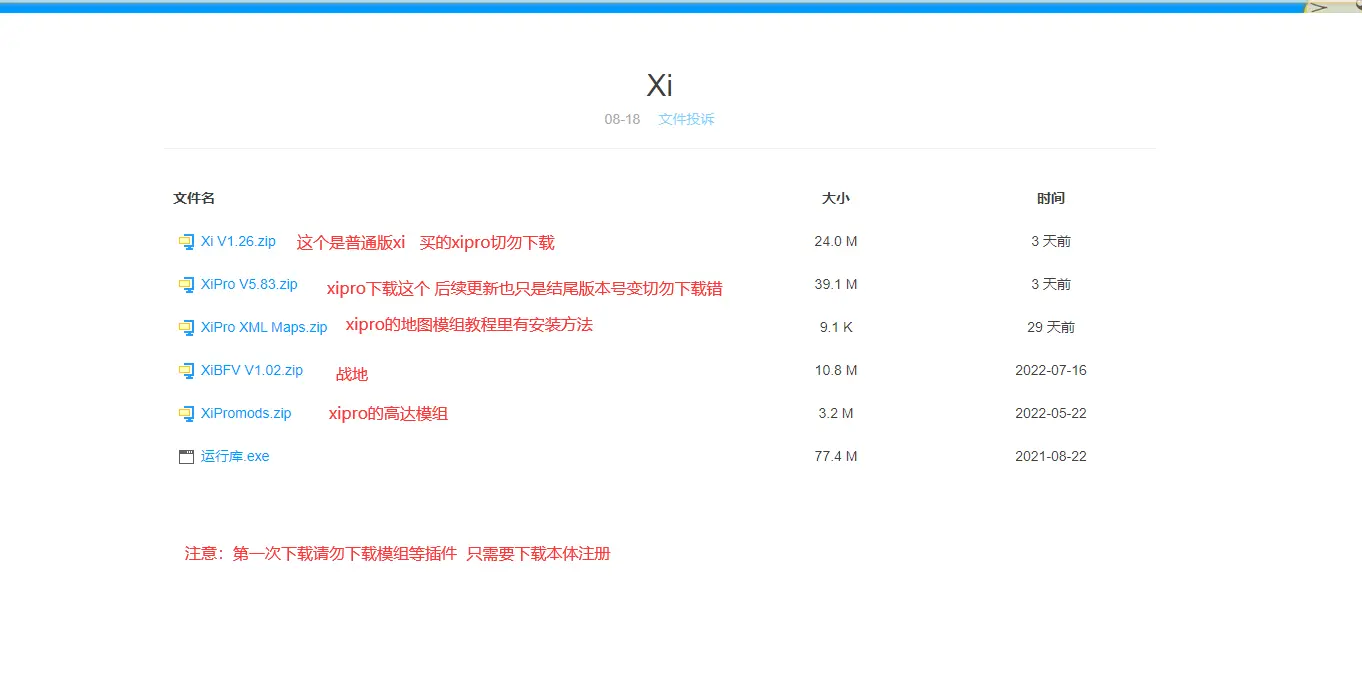Click the exe icon beside 运行库.exe
1362x697 pixels.
point(186,457)
